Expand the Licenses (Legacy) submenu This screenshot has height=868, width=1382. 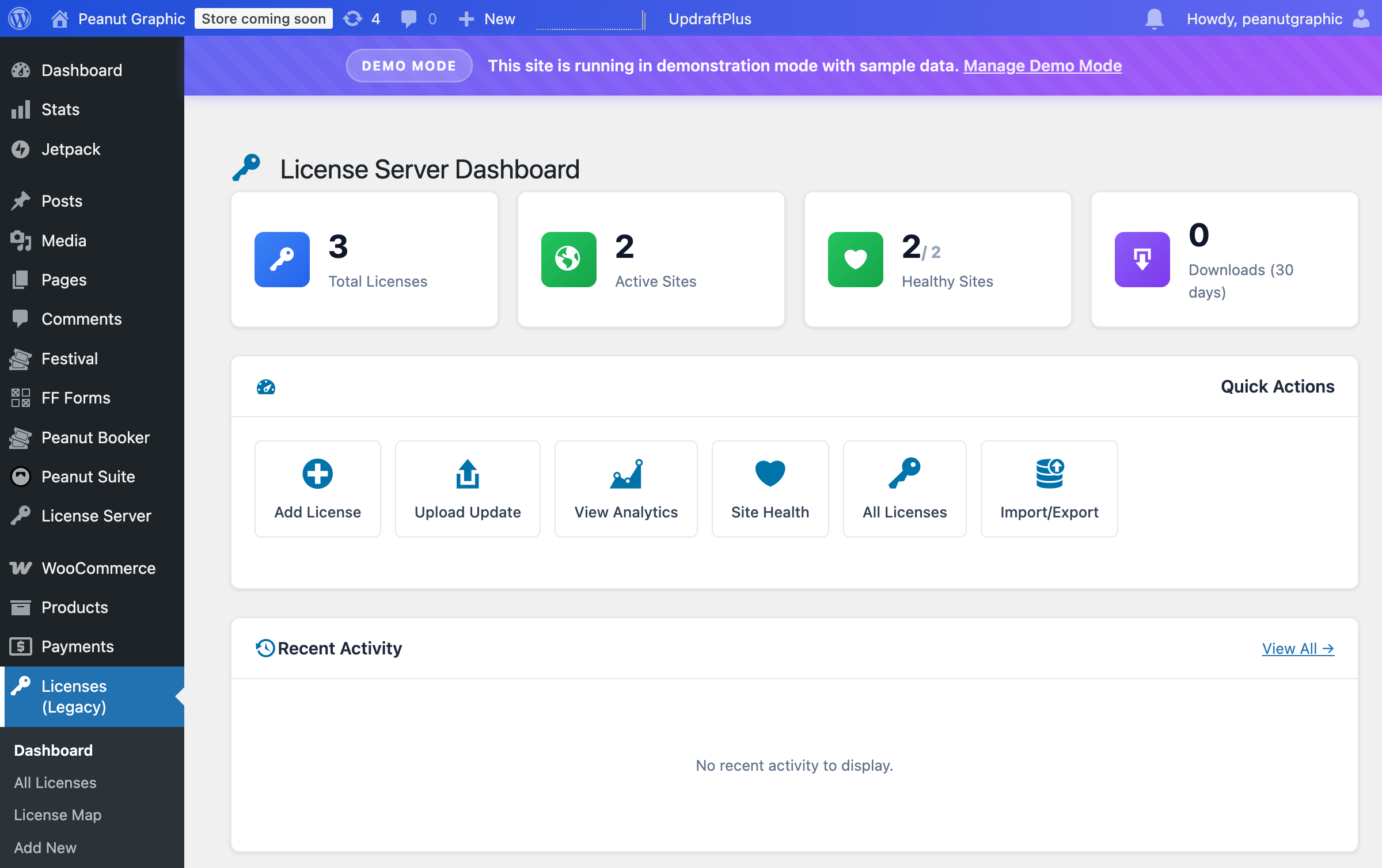tap(74, 696)
